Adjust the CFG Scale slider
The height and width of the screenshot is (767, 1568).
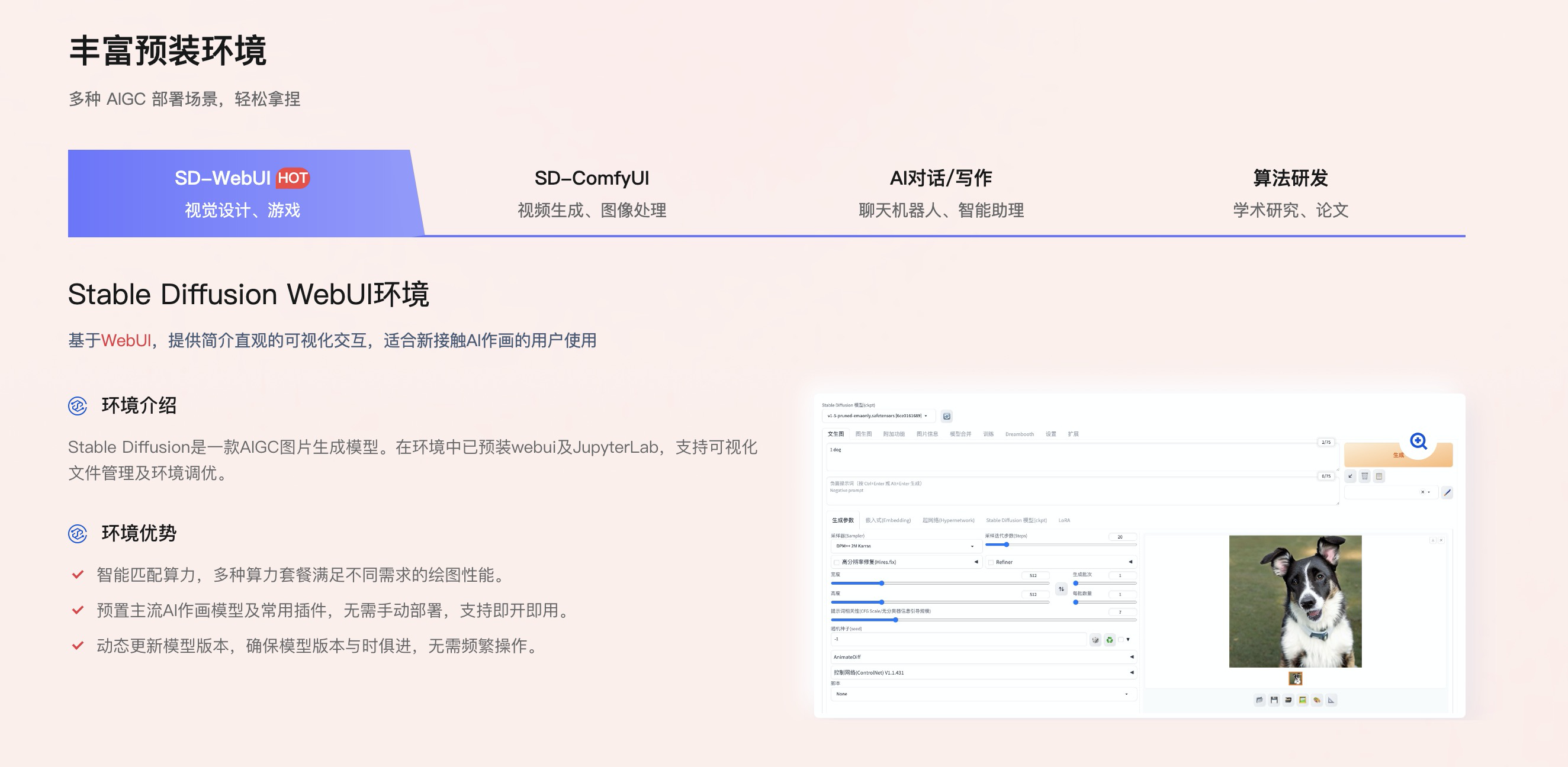pyautogui.click(x=984, y=620)
